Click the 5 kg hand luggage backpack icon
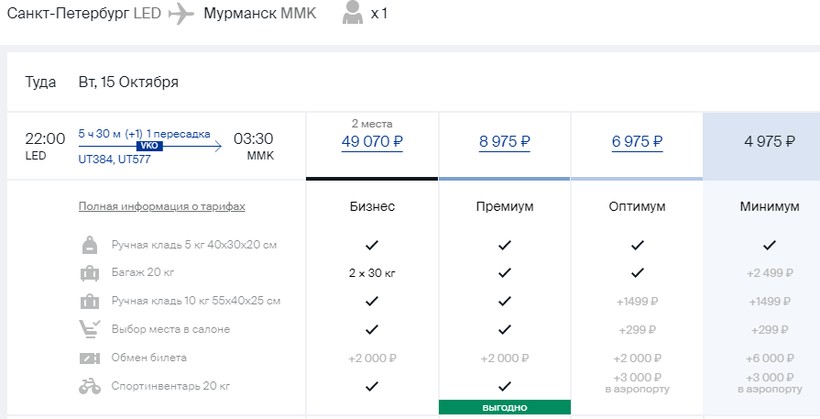This screenshot has height=419, width=820. coord(90,245)
